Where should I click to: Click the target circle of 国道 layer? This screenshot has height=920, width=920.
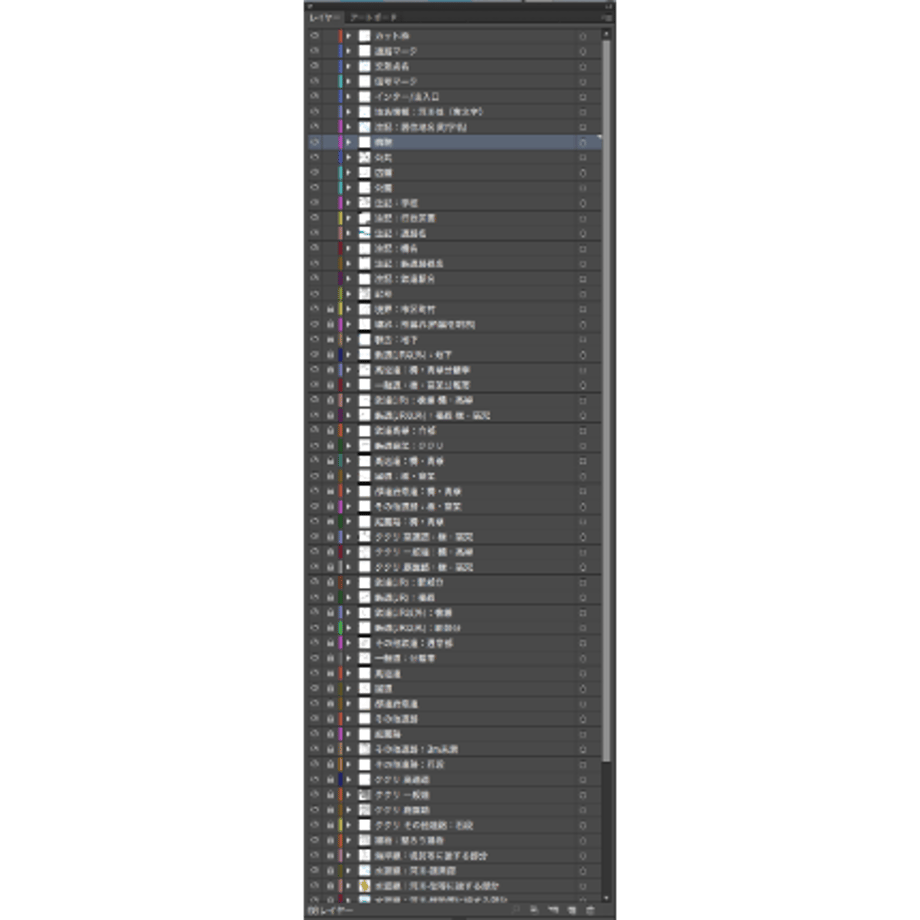pos(583,689)
